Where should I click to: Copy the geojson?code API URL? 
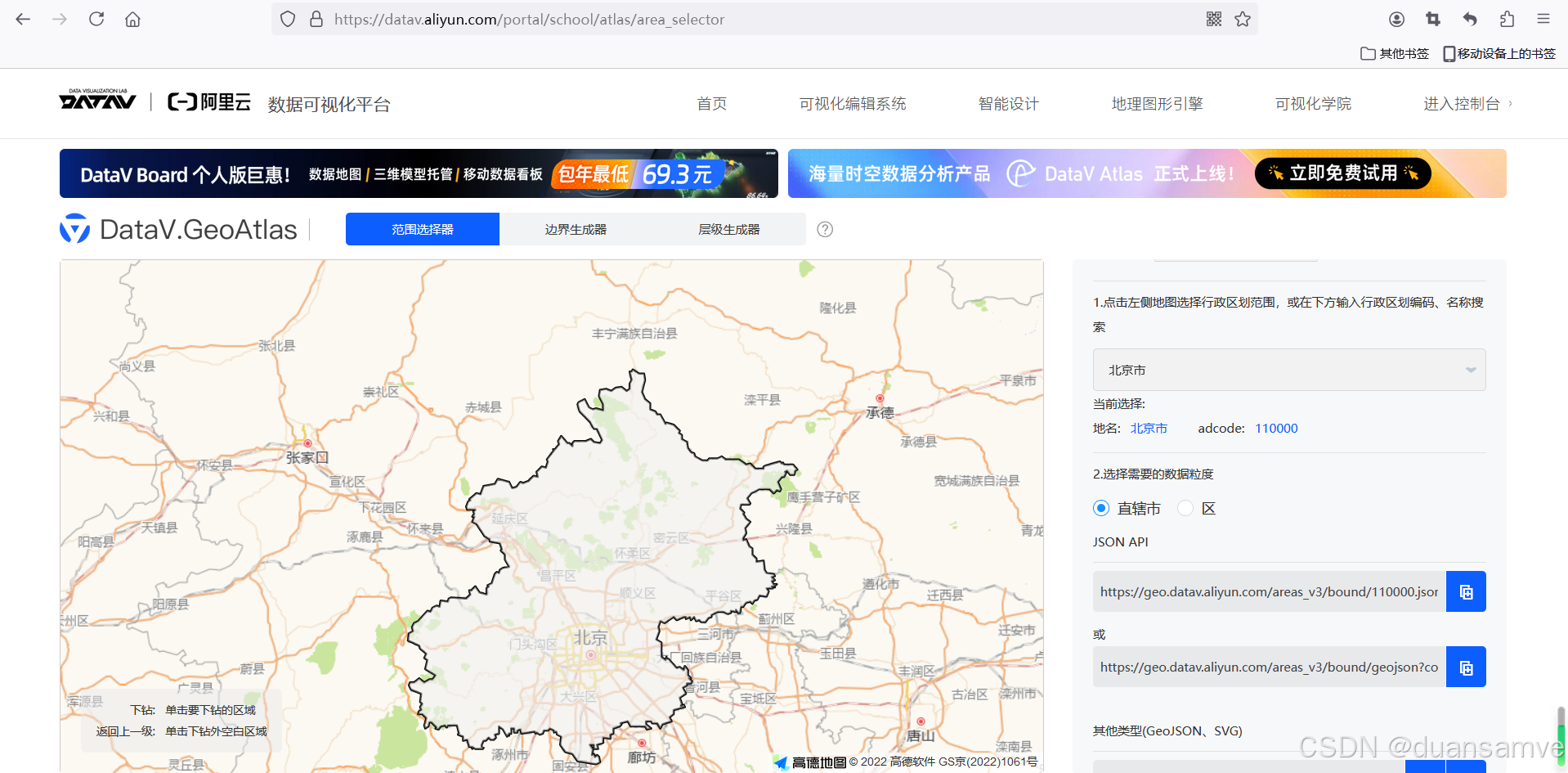[1466, 667]
